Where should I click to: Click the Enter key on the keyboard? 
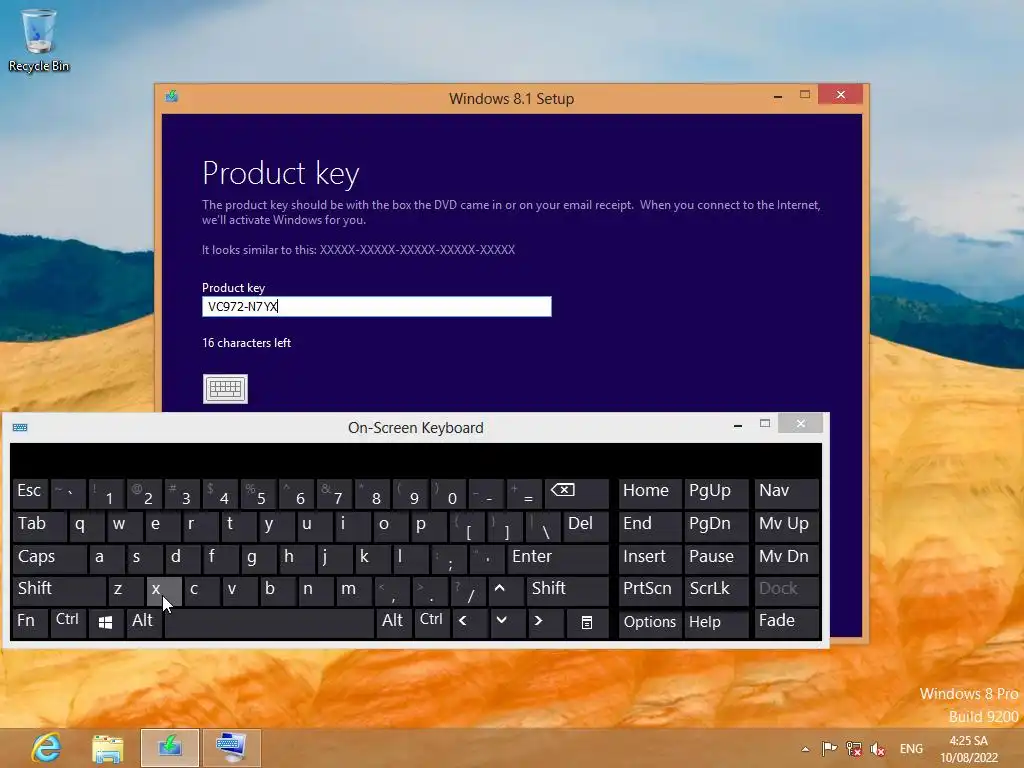point(558,558)
